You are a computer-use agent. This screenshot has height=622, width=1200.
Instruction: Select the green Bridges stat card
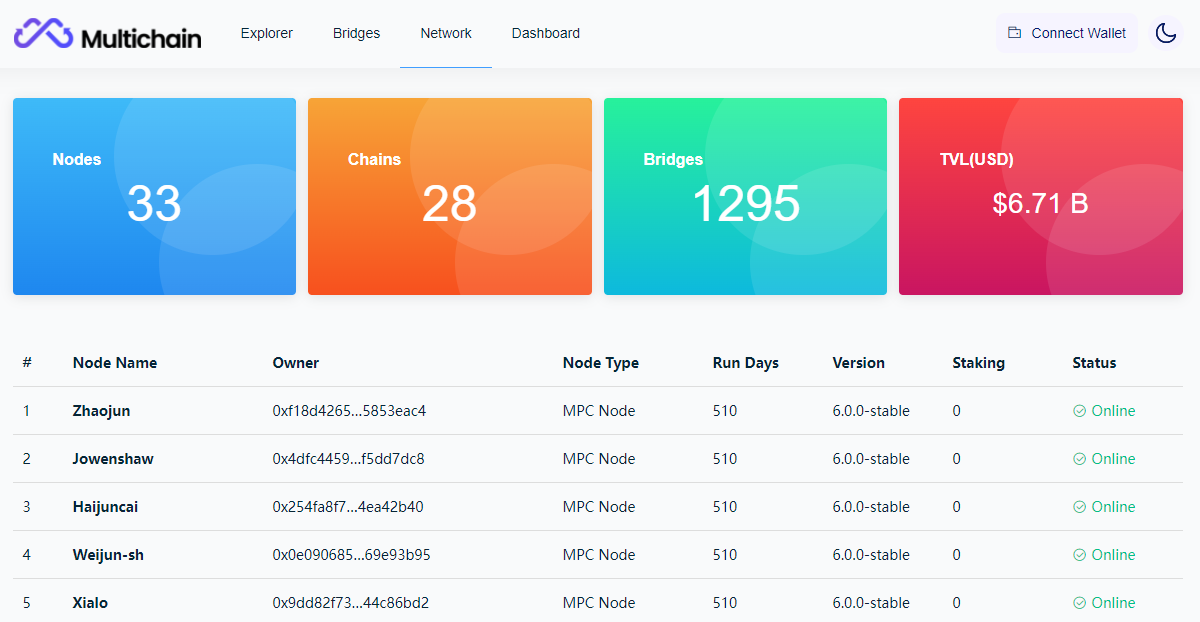[745, 196]
